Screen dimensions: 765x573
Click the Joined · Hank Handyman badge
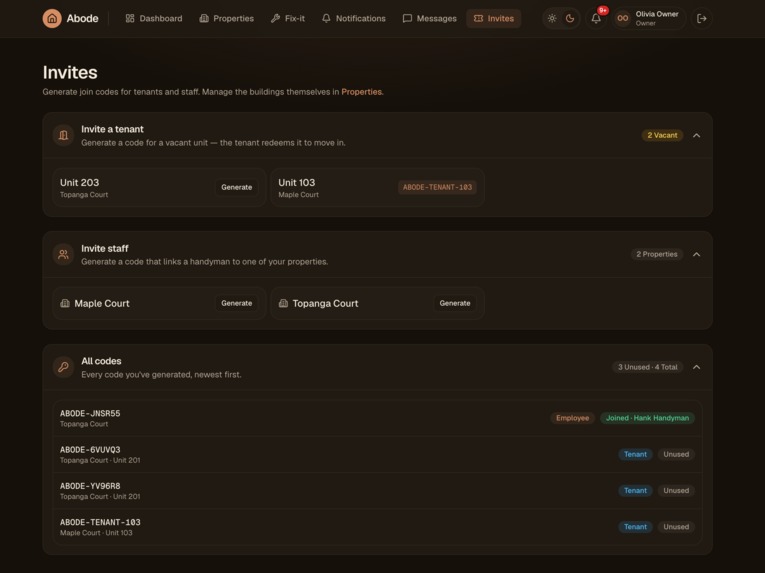tap(647, 418)
